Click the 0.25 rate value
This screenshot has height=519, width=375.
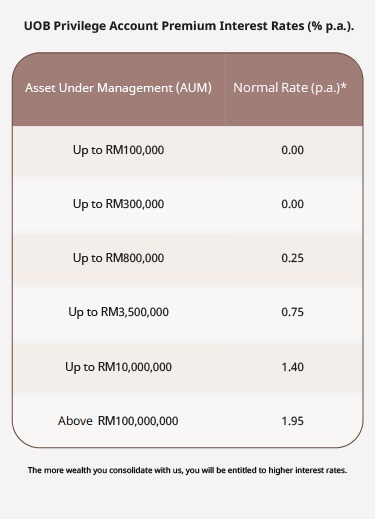click(292, 258)
